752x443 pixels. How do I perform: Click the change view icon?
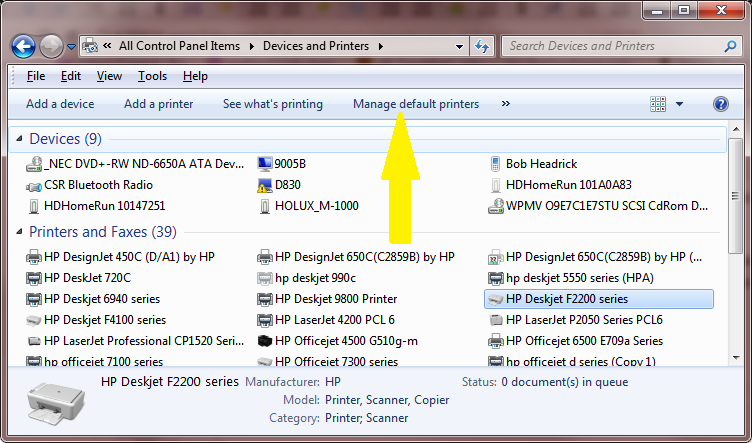[658, 104]
